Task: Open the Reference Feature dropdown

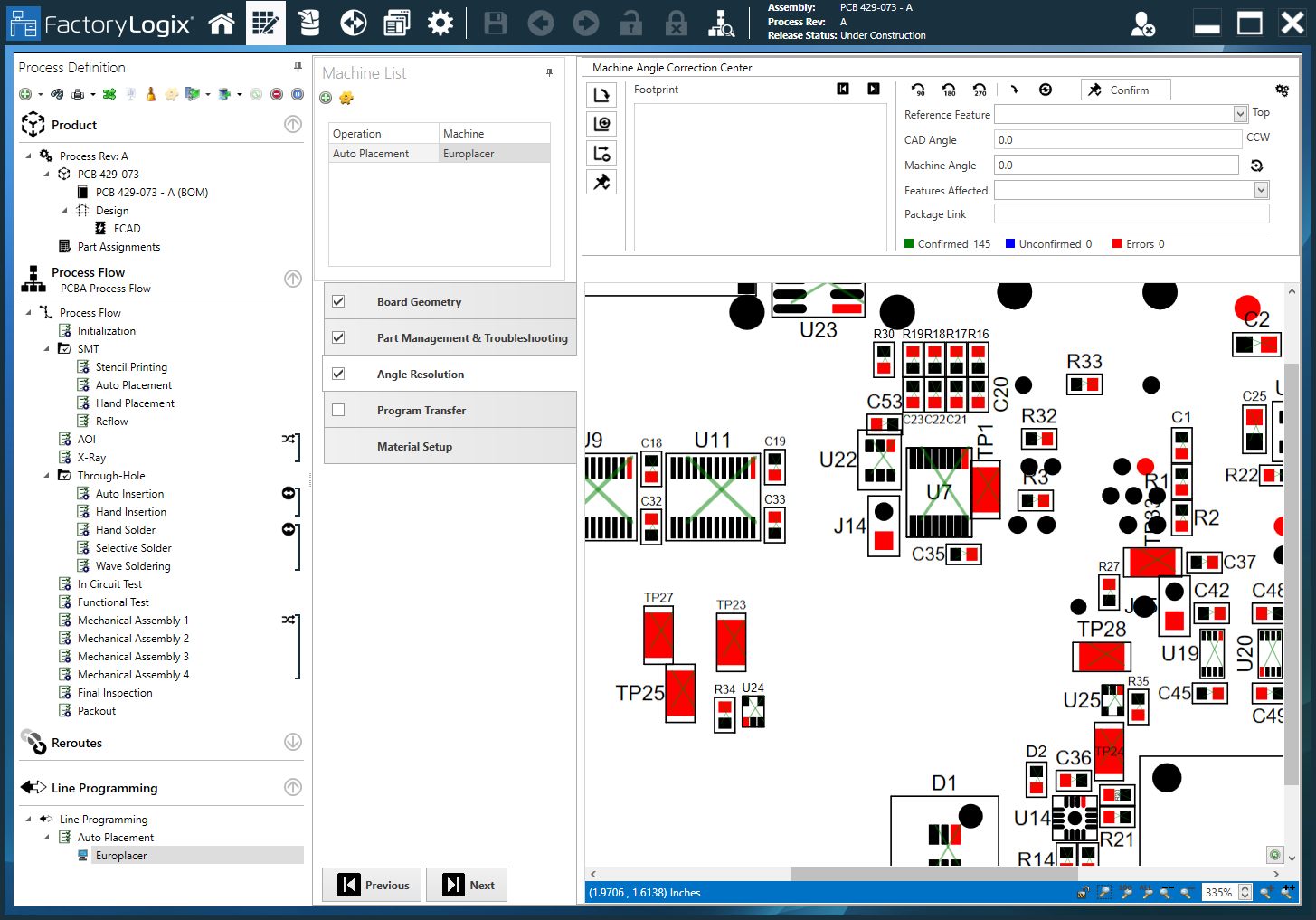Action: coord(1240,114)
